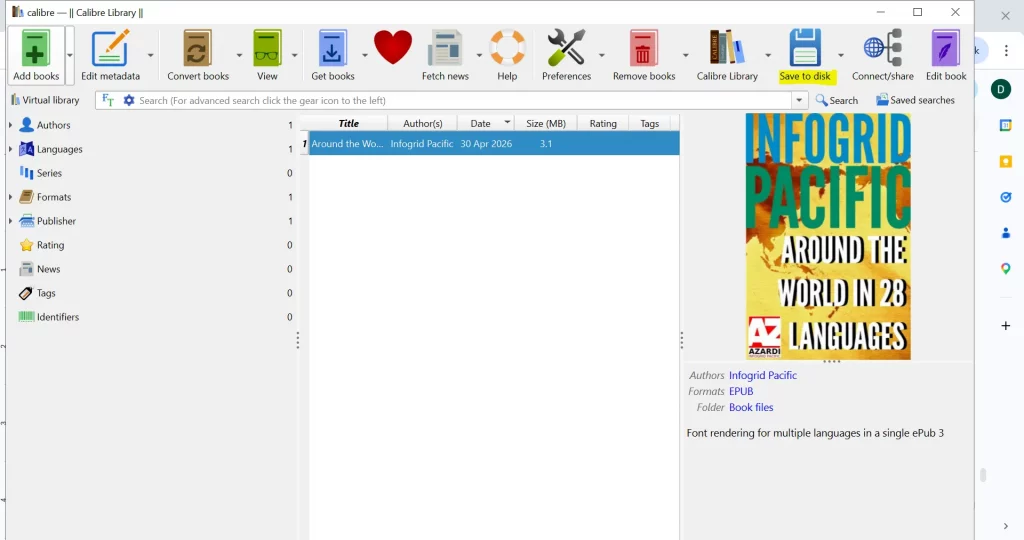Viewport: 1024px width, 540px height.
Task: Sort by Author(s) column header
Action: click(423, 123)
